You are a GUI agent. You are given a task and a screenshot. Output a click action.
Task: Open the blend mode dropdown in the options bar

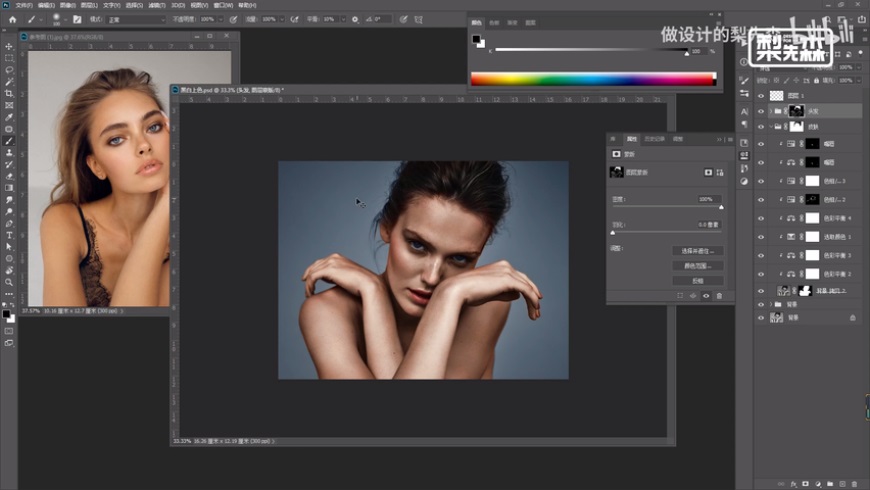click(137, 19)
